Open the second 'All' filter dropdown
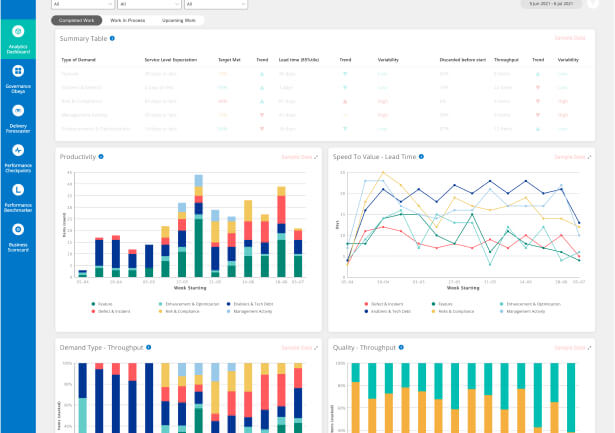The width and height of the screenshot is (615, 433). [x=149, y=4]
